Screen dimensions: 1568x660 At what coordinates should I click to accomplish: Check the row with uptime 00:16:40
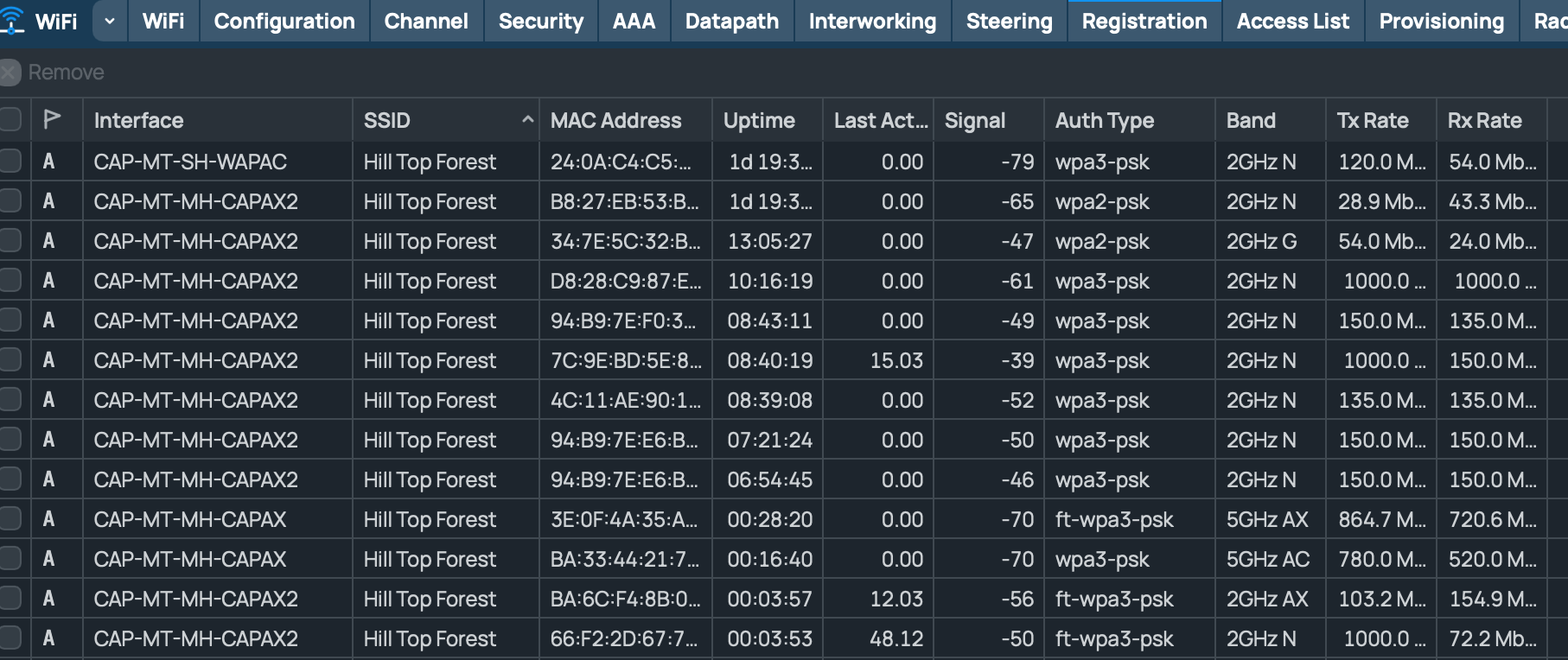pos(10,558)
